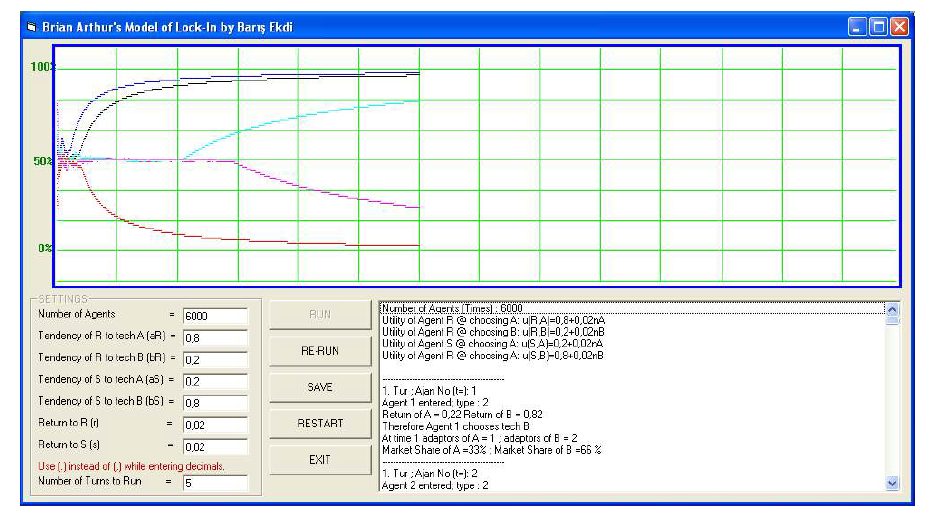Close the Lock-In model window

pyautogui.click(x=899, y=27)
